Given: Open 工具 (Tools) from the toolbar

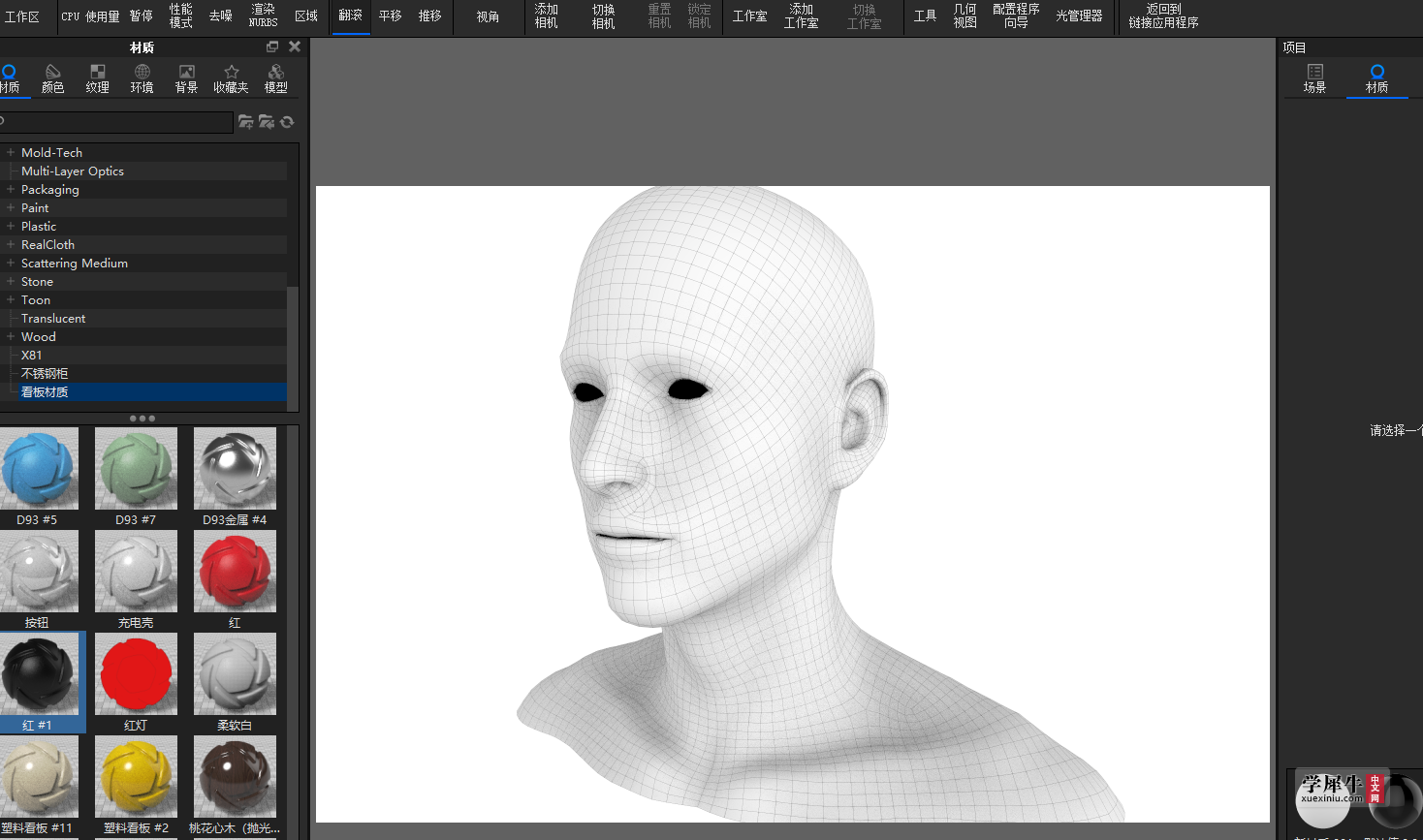Looking at the screenshot, I should point(926,16).
